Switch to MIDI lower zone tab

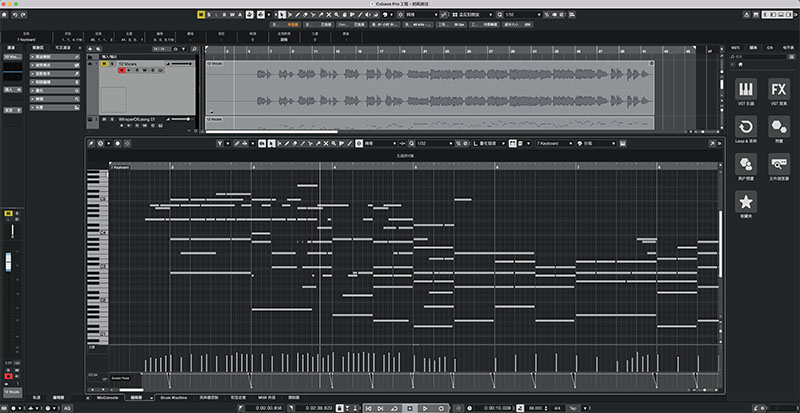click(265, 397)
